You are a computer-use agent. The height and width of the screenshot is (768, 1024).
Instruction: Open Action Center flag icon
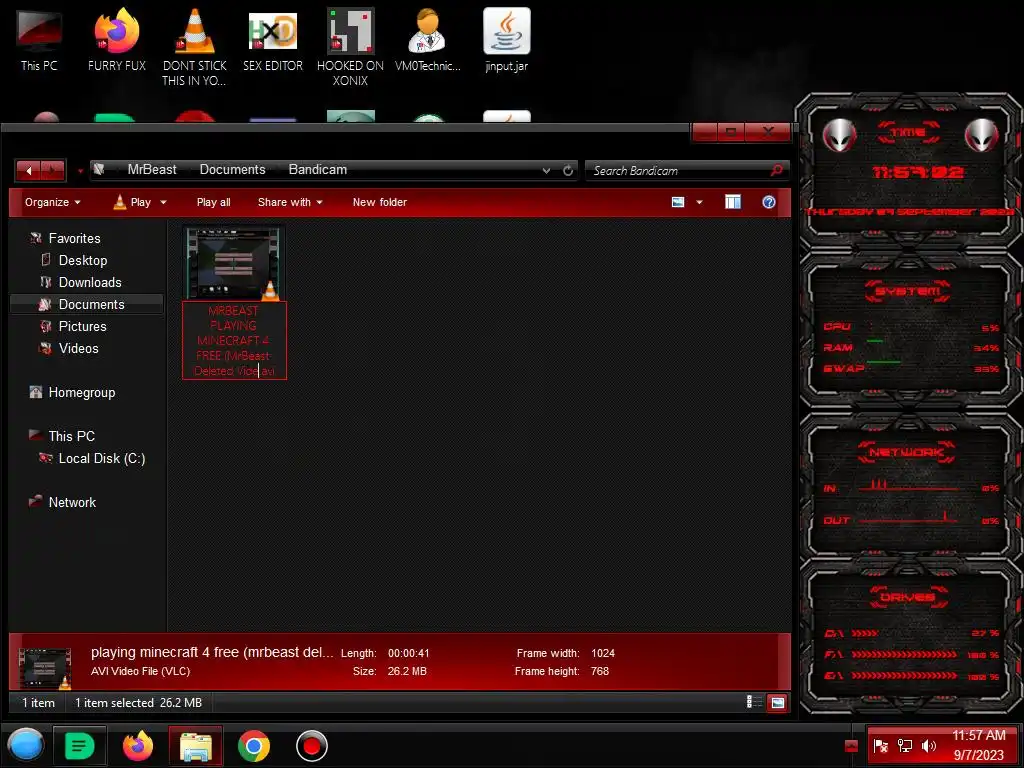click(x=880, y=746)
